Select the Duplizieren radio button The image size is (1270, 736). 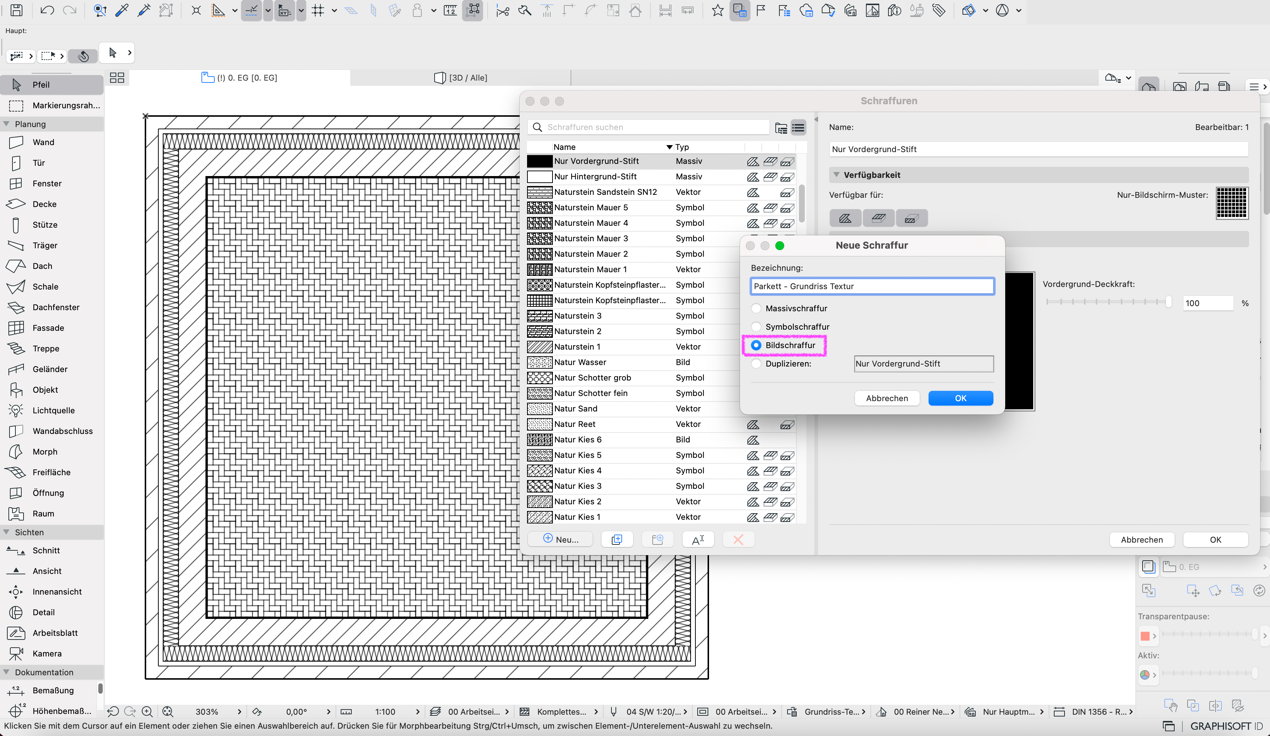pyautogui.click(x=756, y=364)
